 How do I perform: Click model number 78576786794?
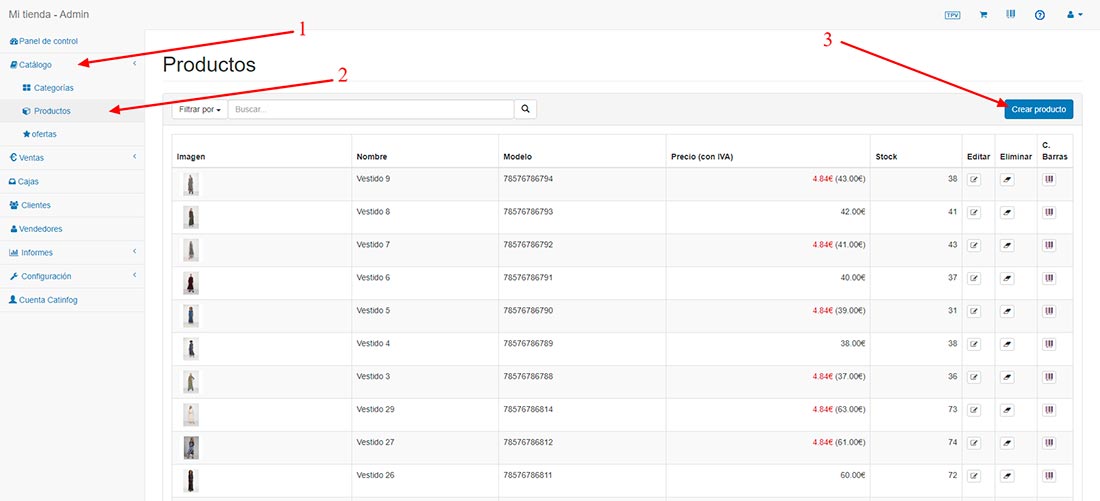point(528,179)
